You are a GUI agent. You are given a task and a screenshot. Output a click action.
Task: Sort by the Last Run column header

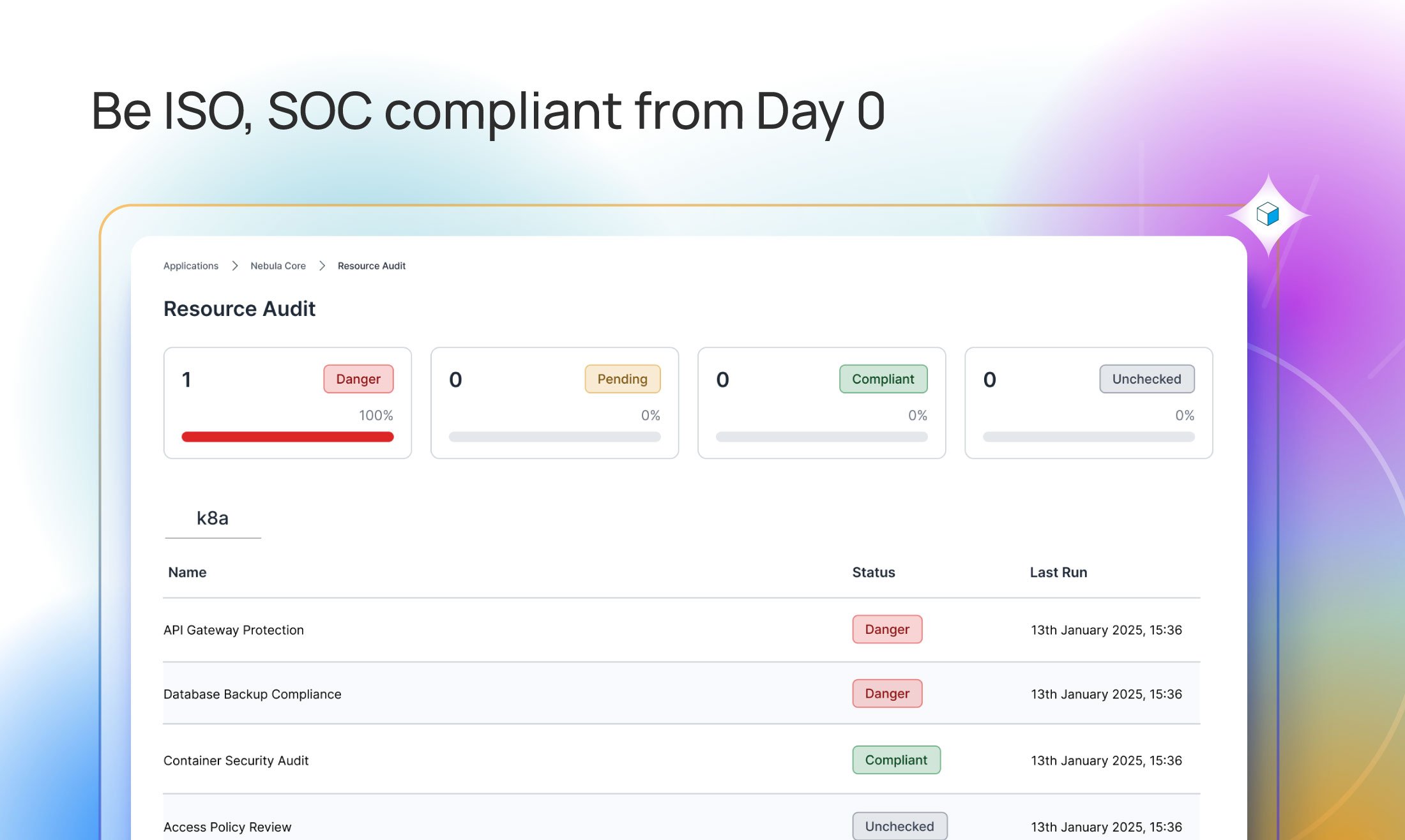click(x=1058, y=572)
